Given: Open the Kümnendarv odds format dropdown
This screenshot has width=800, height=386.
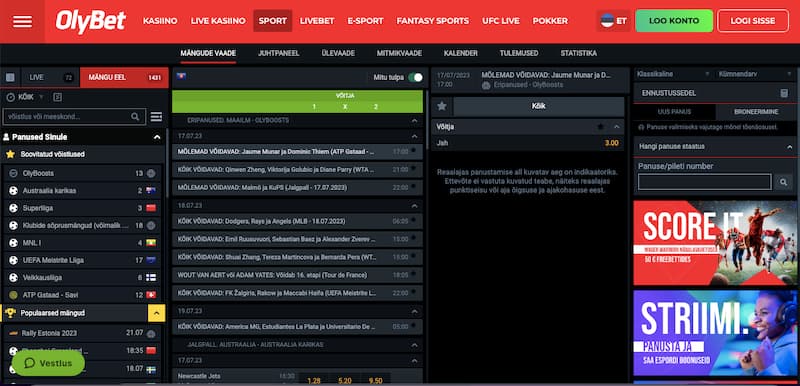Looking at the screenshot, I should tap(756, 74).
